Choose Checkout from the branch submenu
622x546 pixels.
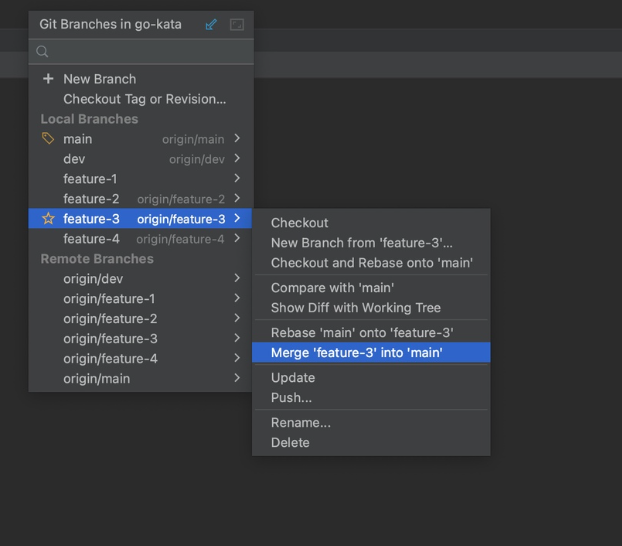[300, 223]
